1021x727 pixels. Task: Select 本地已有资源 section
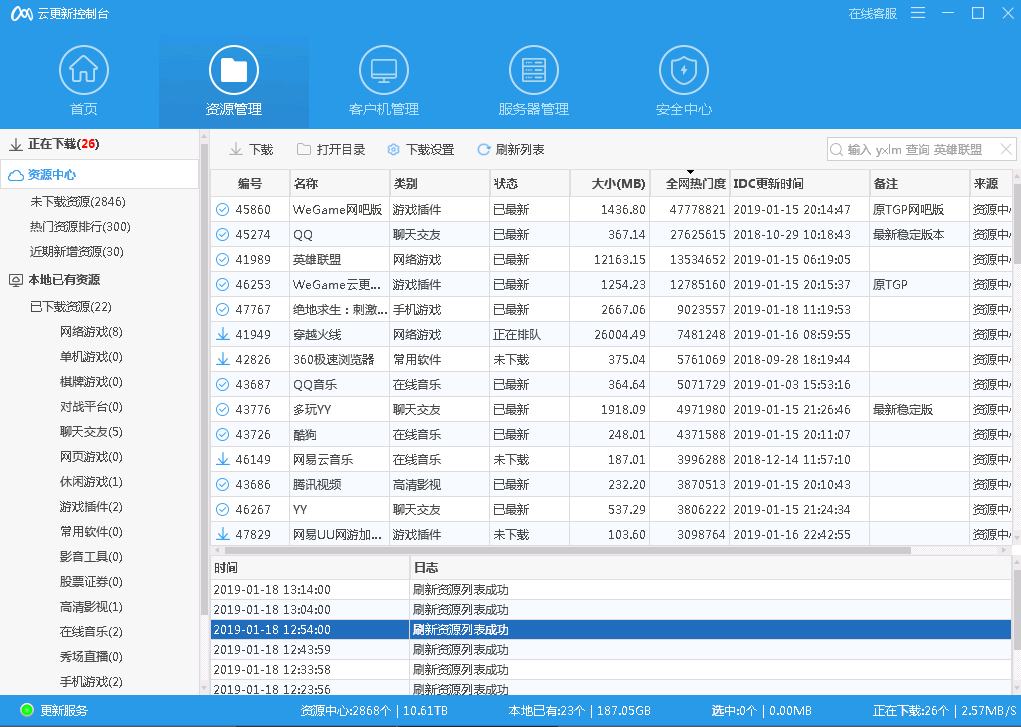click(x=64, y=279)
